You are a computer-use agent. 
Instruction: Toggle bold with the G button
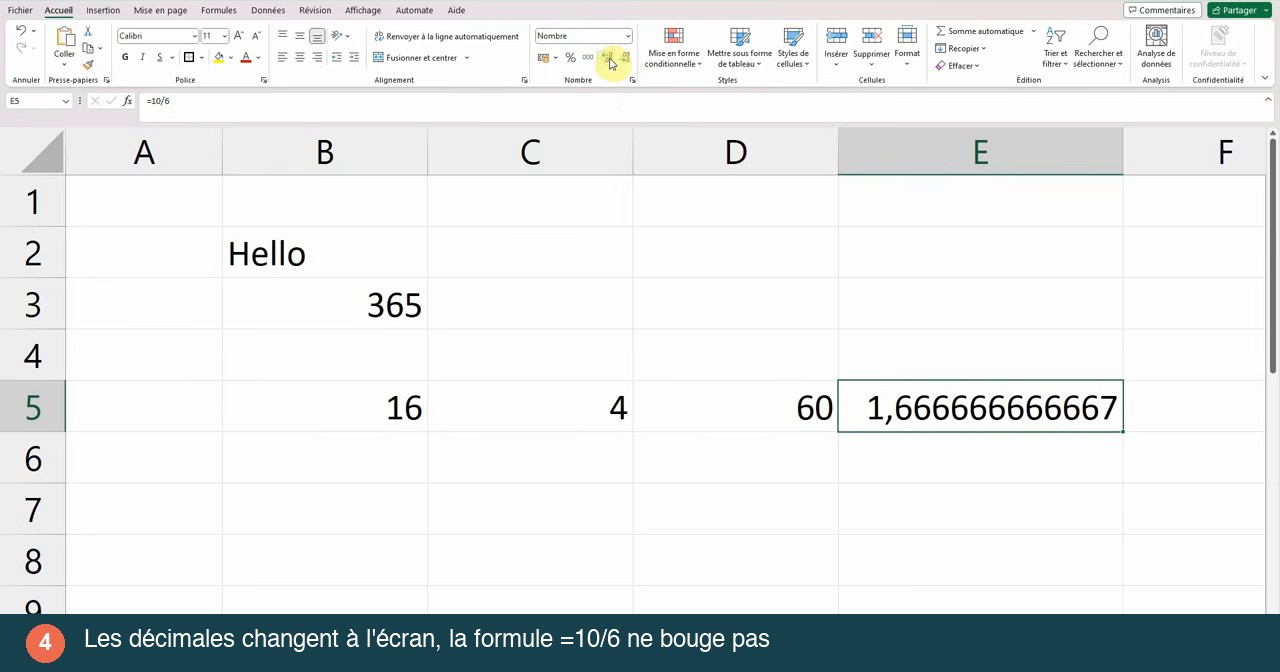point(125,58)
